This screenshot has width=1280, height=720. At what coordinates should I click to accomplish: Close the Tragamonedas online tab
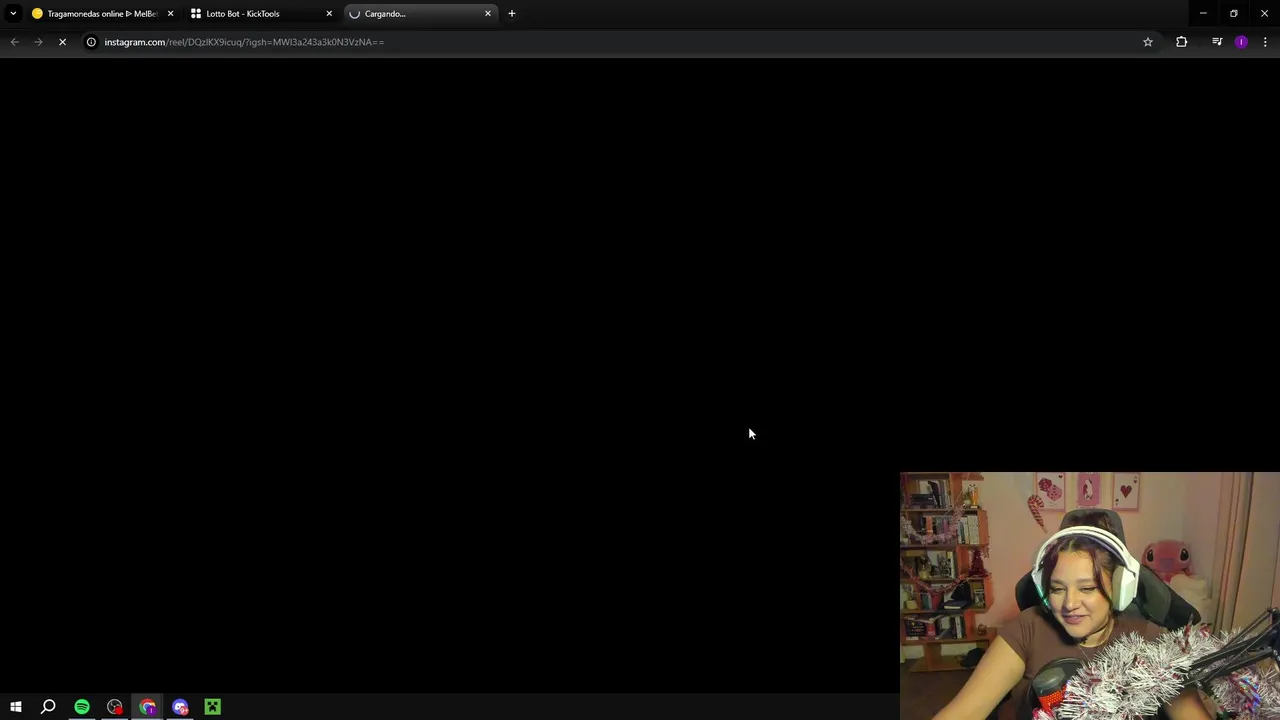point(170,14)
